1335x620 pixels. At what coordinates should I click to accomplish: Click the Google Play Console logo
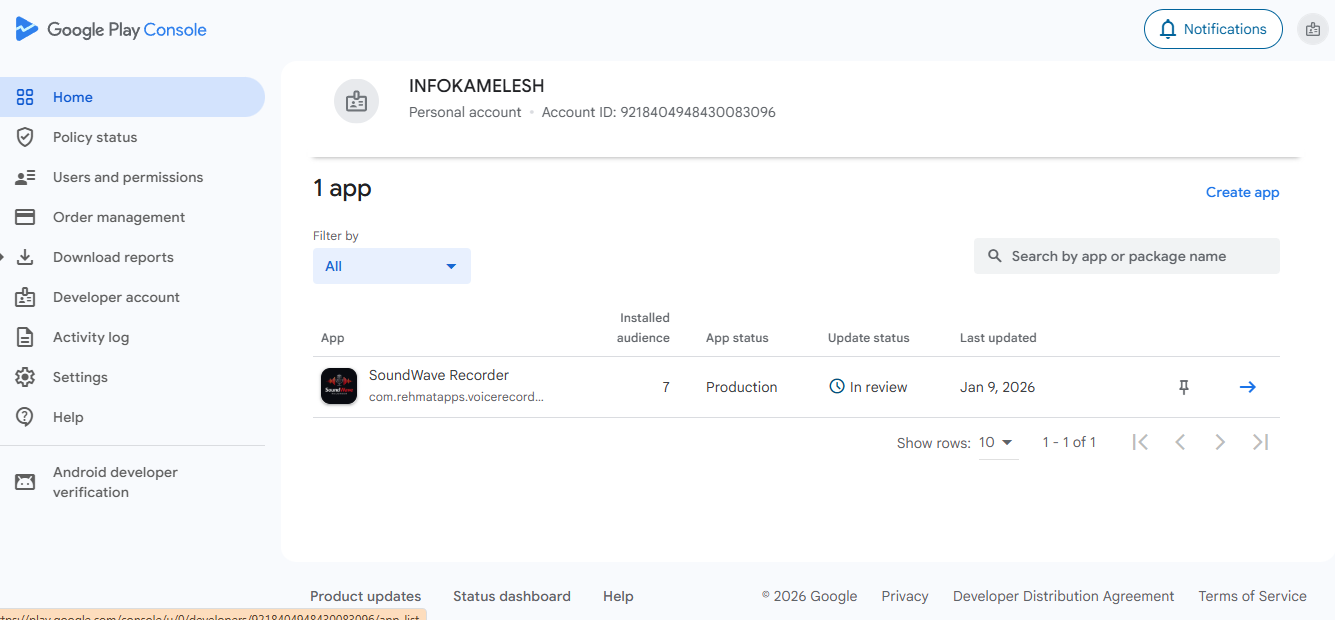[111, 29]
